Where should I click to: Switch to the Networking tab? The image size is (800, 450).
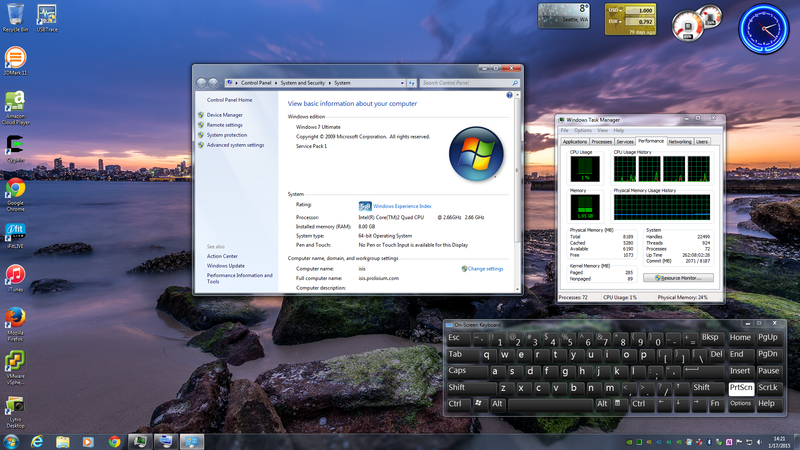[x=680, y=141]
